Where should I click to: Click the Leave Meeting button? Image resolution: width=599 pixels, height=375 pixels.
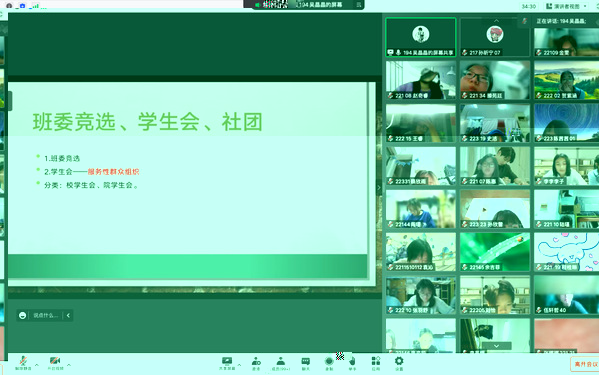[585, 364]
